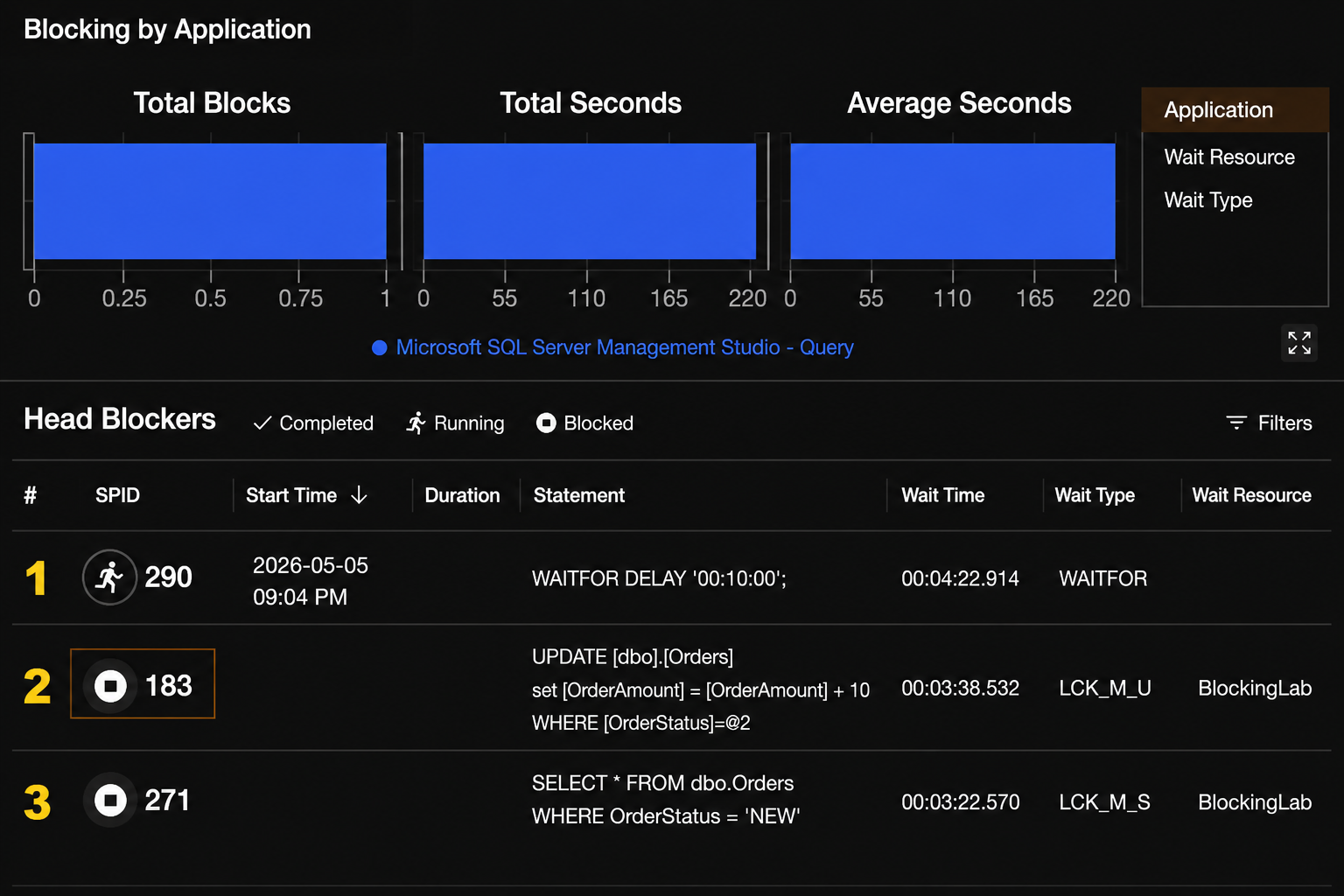Click the Average Seconds blue bar
This screenshot has width=1344, height=896.
pyautogui.click(x=953, y=201)
